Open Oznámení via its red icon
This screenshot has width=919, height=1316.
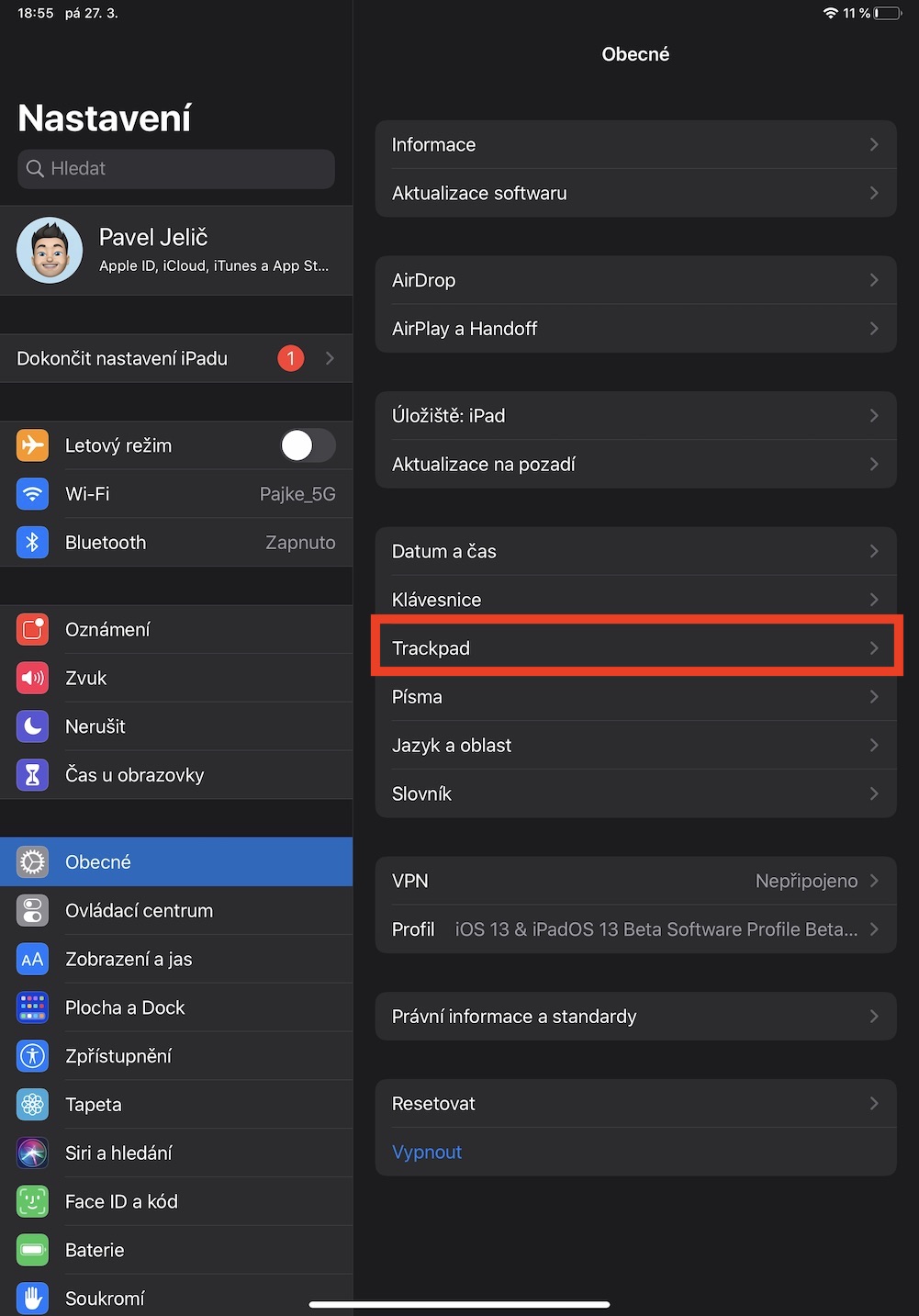[32, 630]
